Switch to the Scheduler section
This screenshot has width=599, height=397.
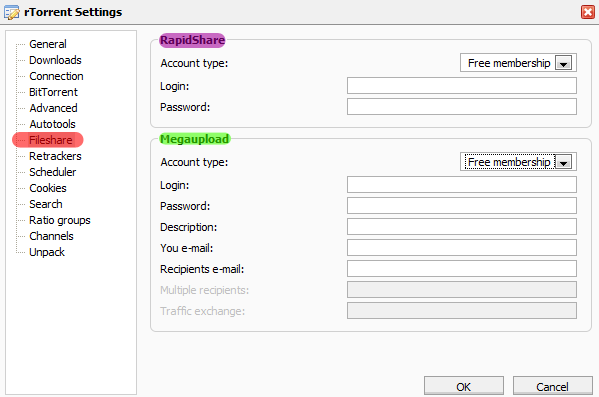[x=53, y=172]
